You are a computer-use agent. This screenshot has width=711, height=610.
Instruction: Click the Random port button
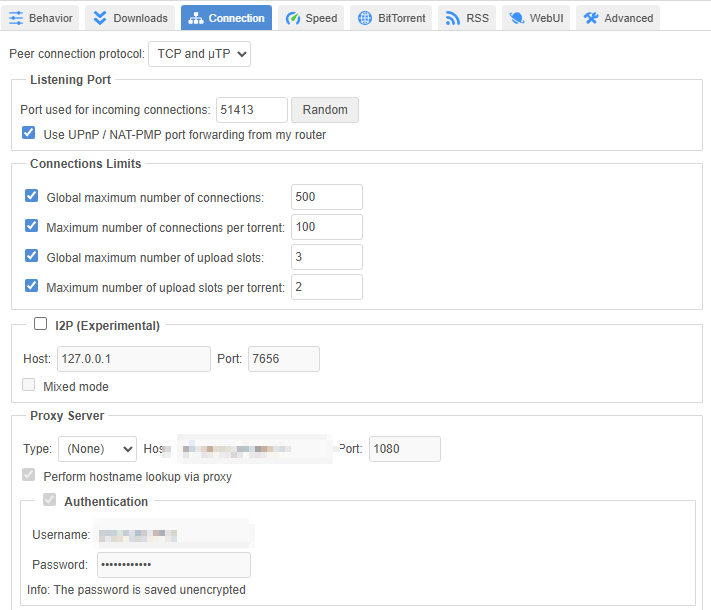(x=325, y=110)
